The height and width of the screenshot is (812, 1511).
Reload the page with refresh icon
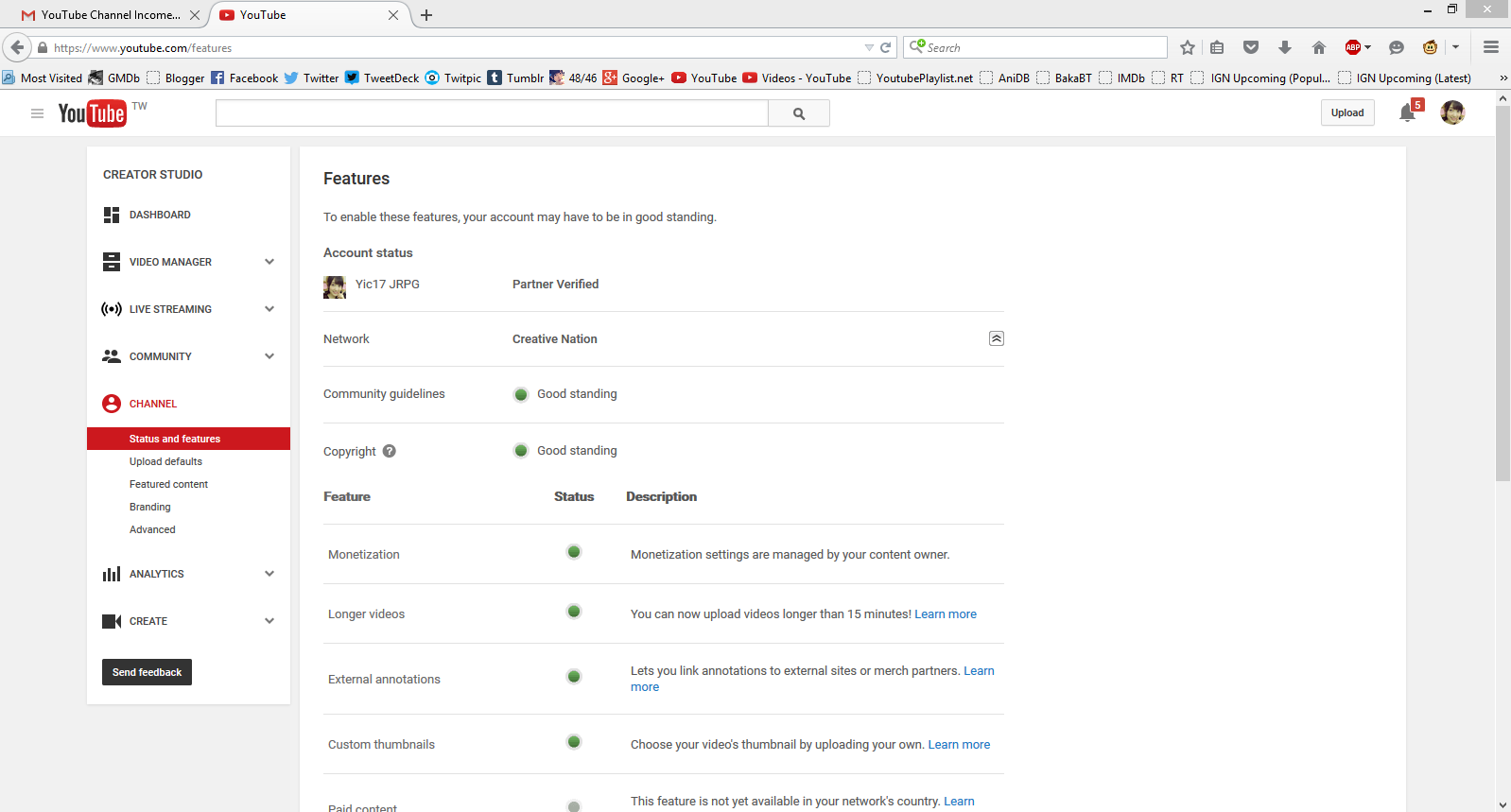point(886,47)
